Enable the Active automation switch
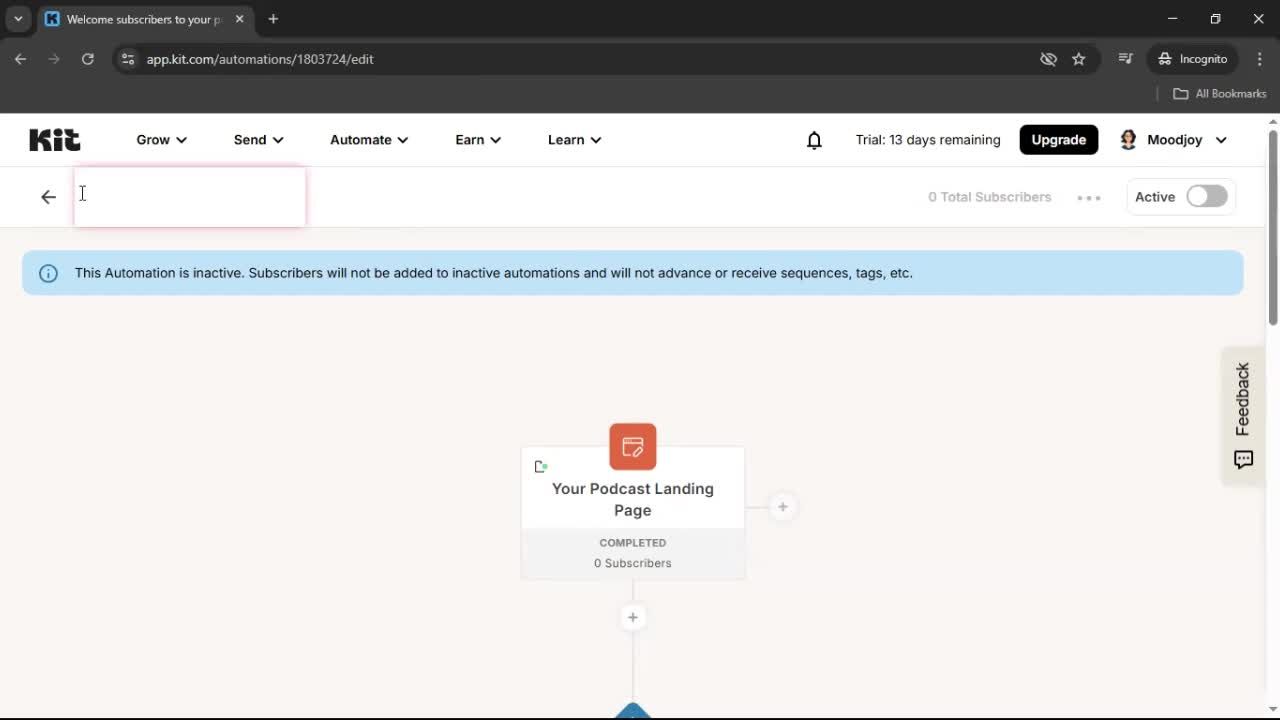The width and height of the screenshot is (1280, 720). tap(1206, 196)
